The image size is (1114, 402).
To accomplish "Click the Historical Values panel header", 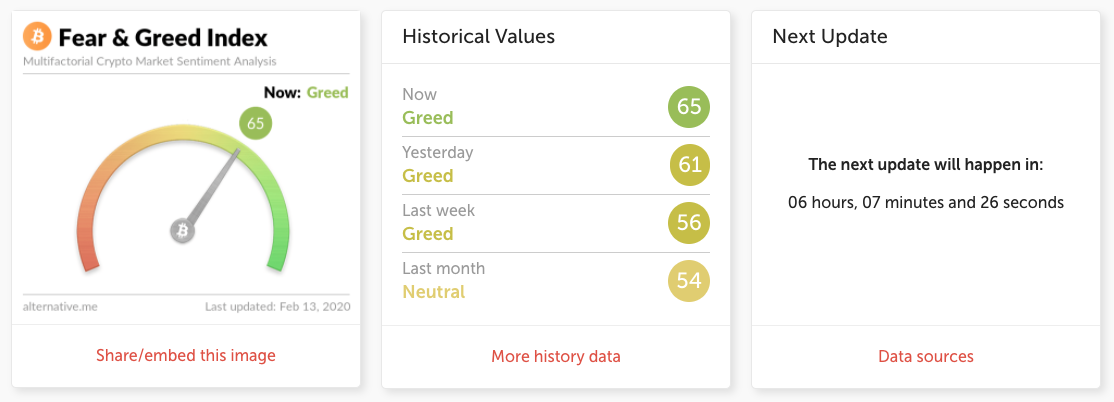I will (x=478, y=37).
